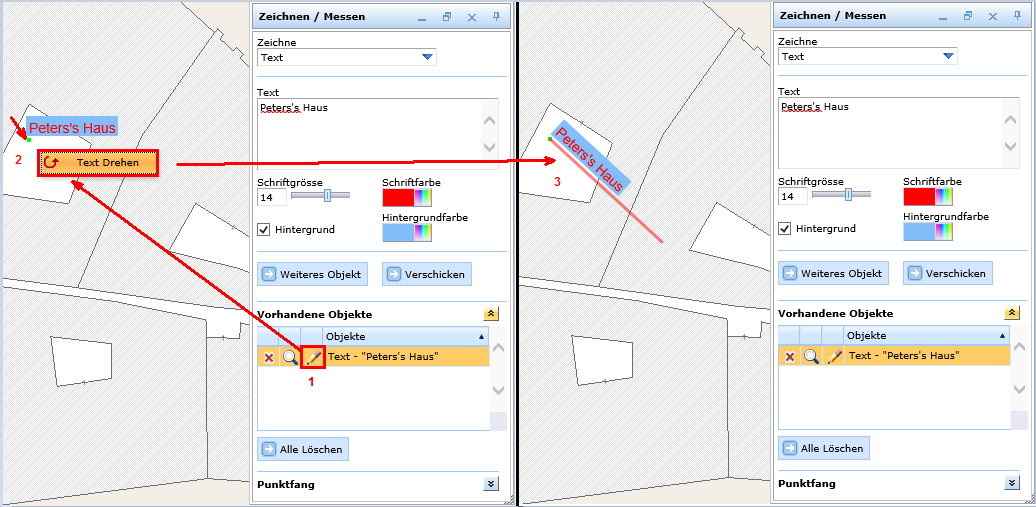Image resolution: width=1036 pixels, height=507 pixels.
Task: Open the Zeichne dropdown in left panel
Action: (427, 58)
